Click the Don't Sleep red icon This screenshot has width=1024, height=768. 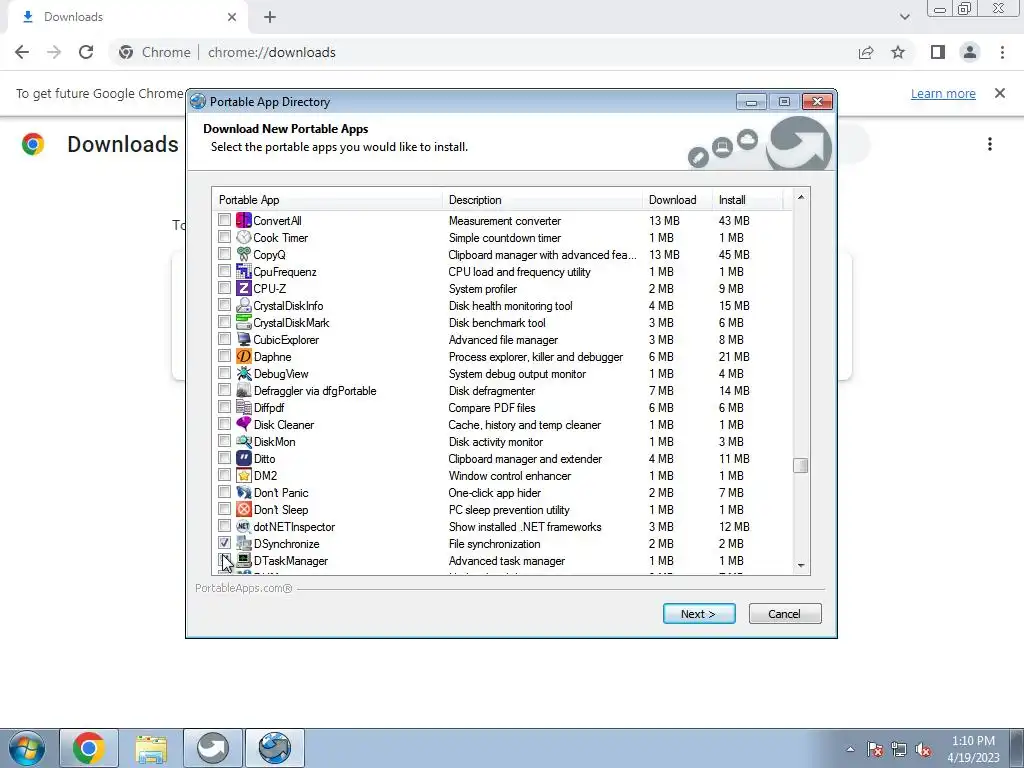pyautogui.click(x=244, y=509)
